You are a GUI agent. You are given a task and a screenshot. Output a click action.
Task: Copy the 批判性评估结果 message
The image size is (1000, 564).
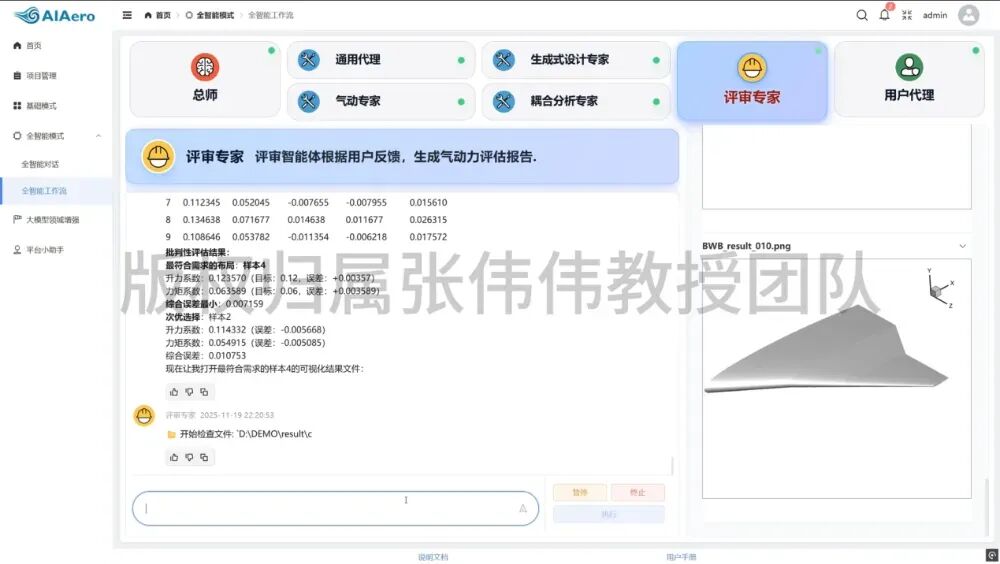[x=204, y=392]
